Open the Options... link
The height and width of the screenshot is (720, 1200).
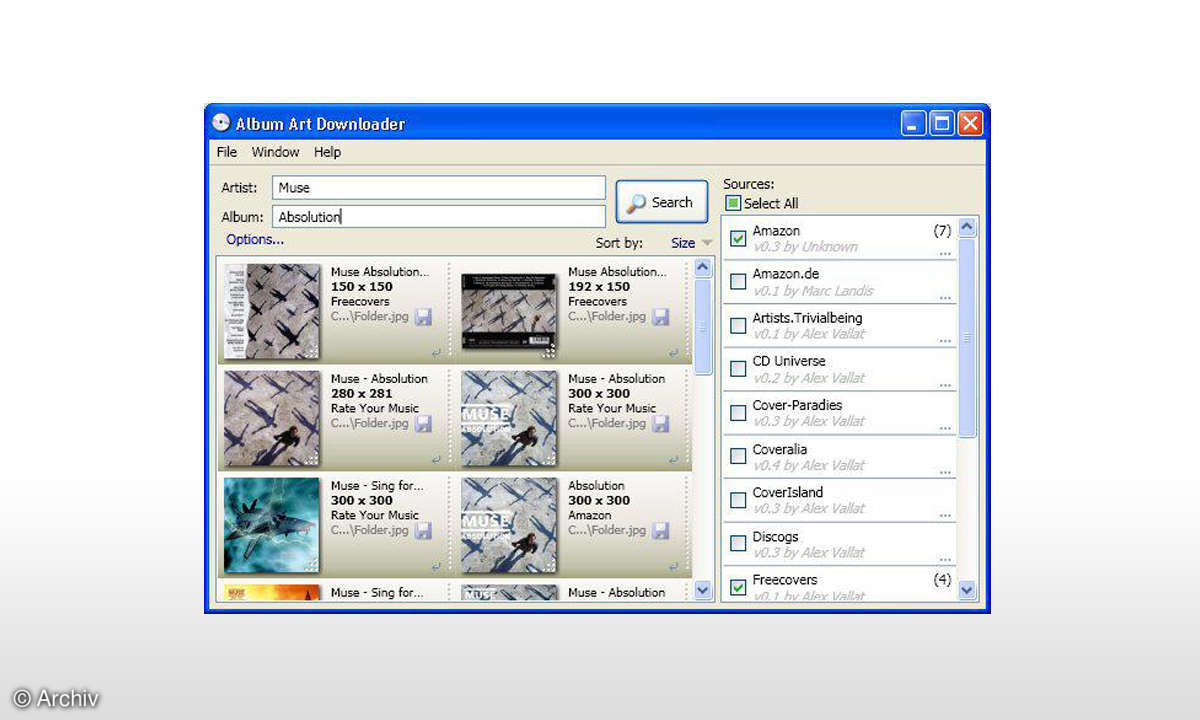tap(255, 240)
